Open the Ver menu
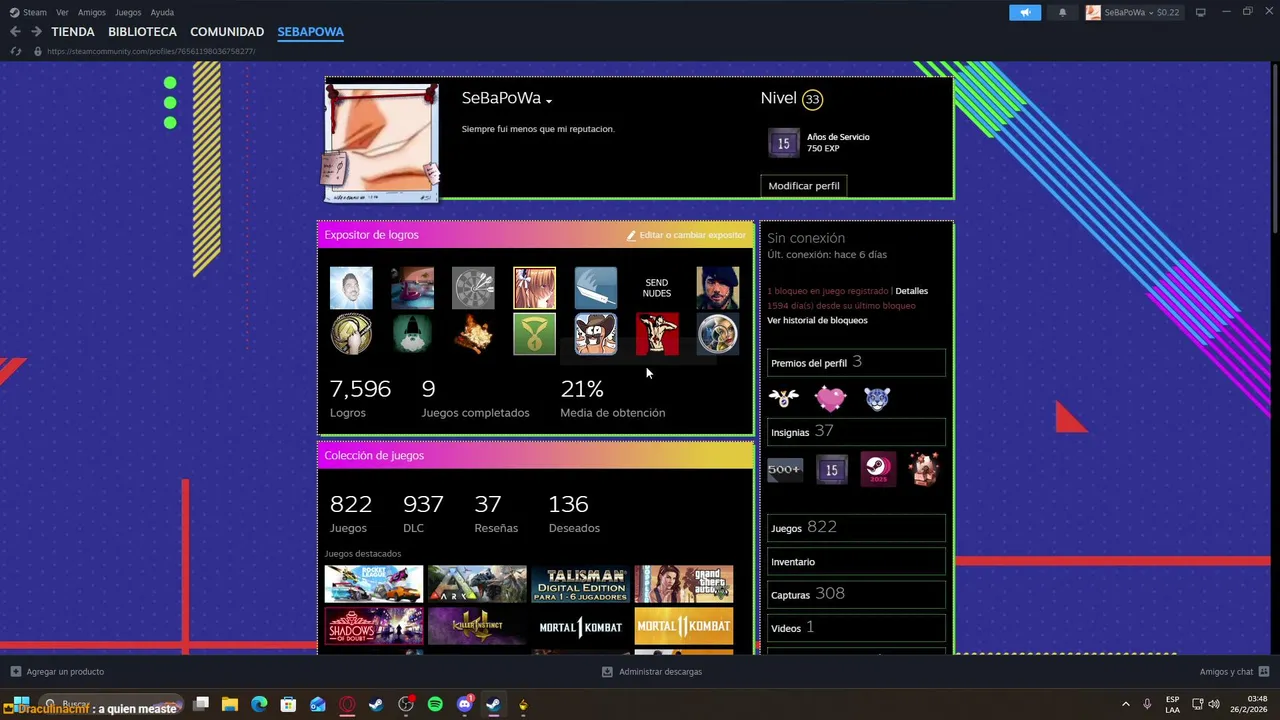 [x=62, y=12]
